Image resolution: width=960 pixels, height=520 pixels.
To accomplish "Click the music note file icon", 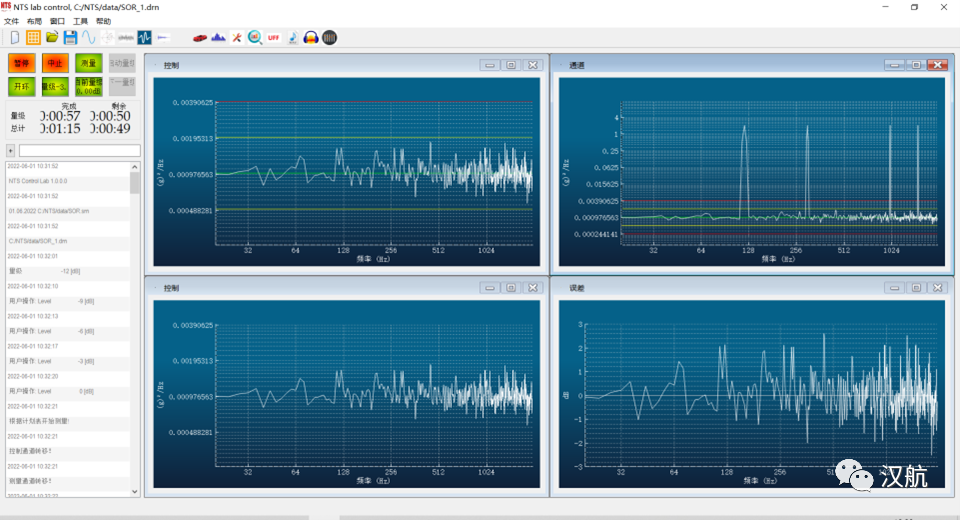I will tap(293, 38).
